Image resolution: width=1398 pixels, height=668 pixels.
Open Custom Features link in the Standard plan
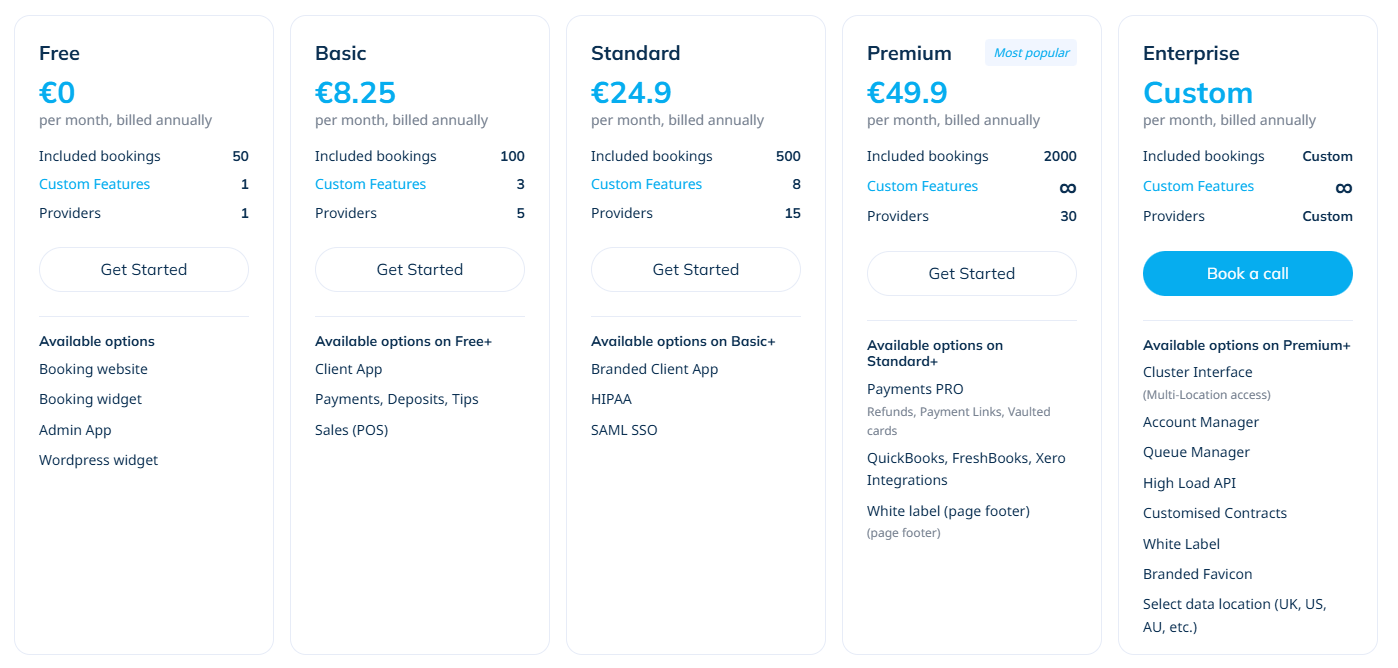pyautogui.click(x=646, y=184)
